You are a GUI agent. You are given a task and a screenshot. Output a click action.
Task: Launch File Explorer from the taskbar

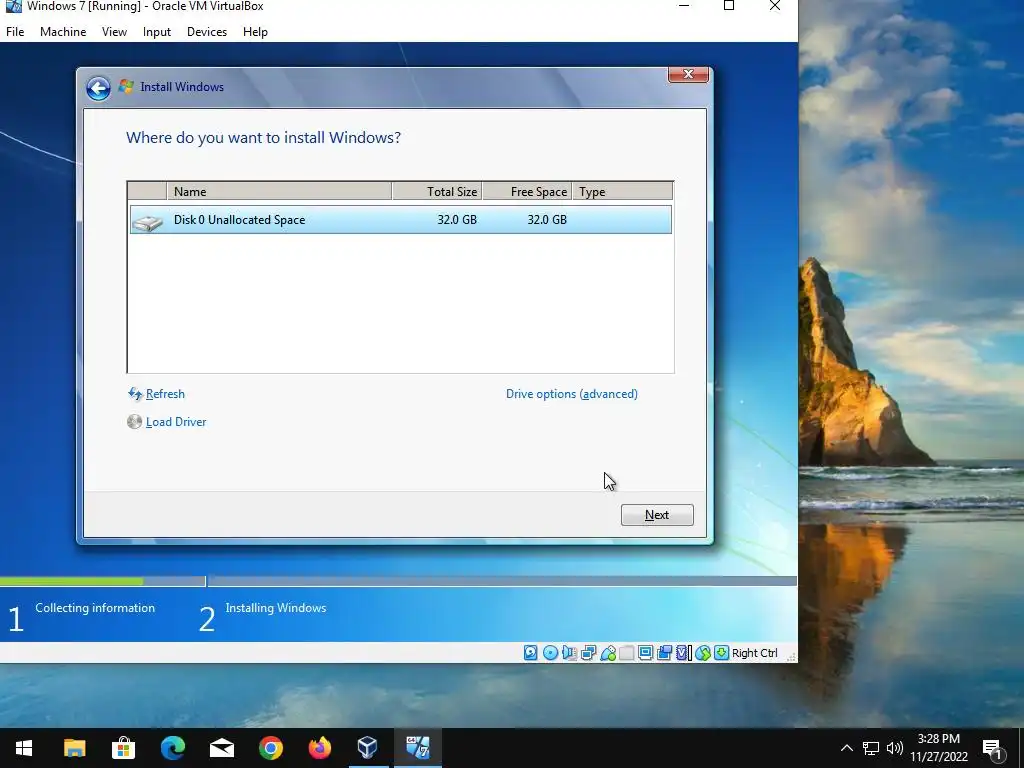[x=74, y=748]
